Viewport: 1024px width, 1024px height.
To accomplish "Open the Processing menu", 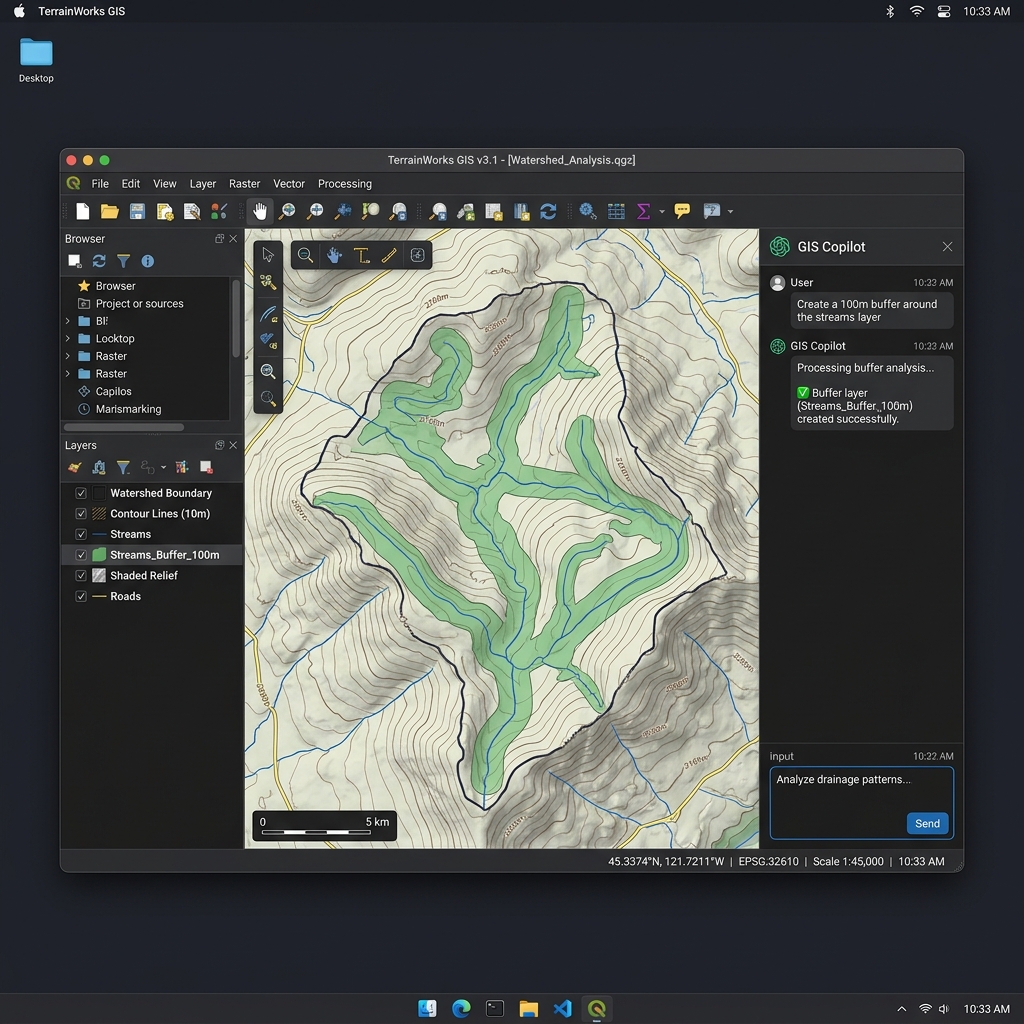I will pos(345,184).
